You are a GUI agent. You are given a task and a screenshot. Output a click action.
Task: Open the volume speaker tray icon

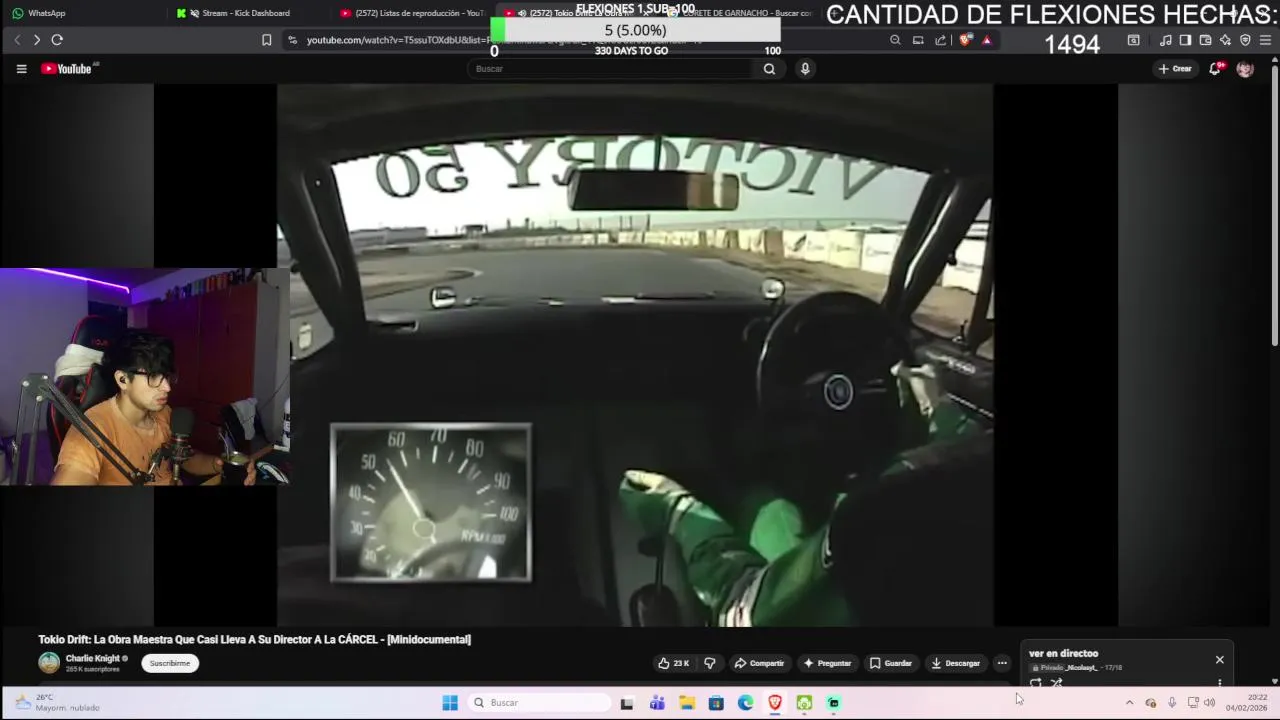1209,703
